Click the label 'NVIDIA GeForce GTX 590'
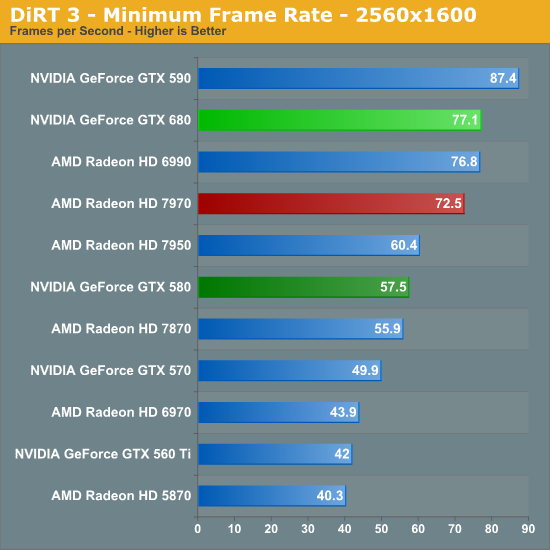The height and width of the screenshot is (550, 550). pos(110,78)
